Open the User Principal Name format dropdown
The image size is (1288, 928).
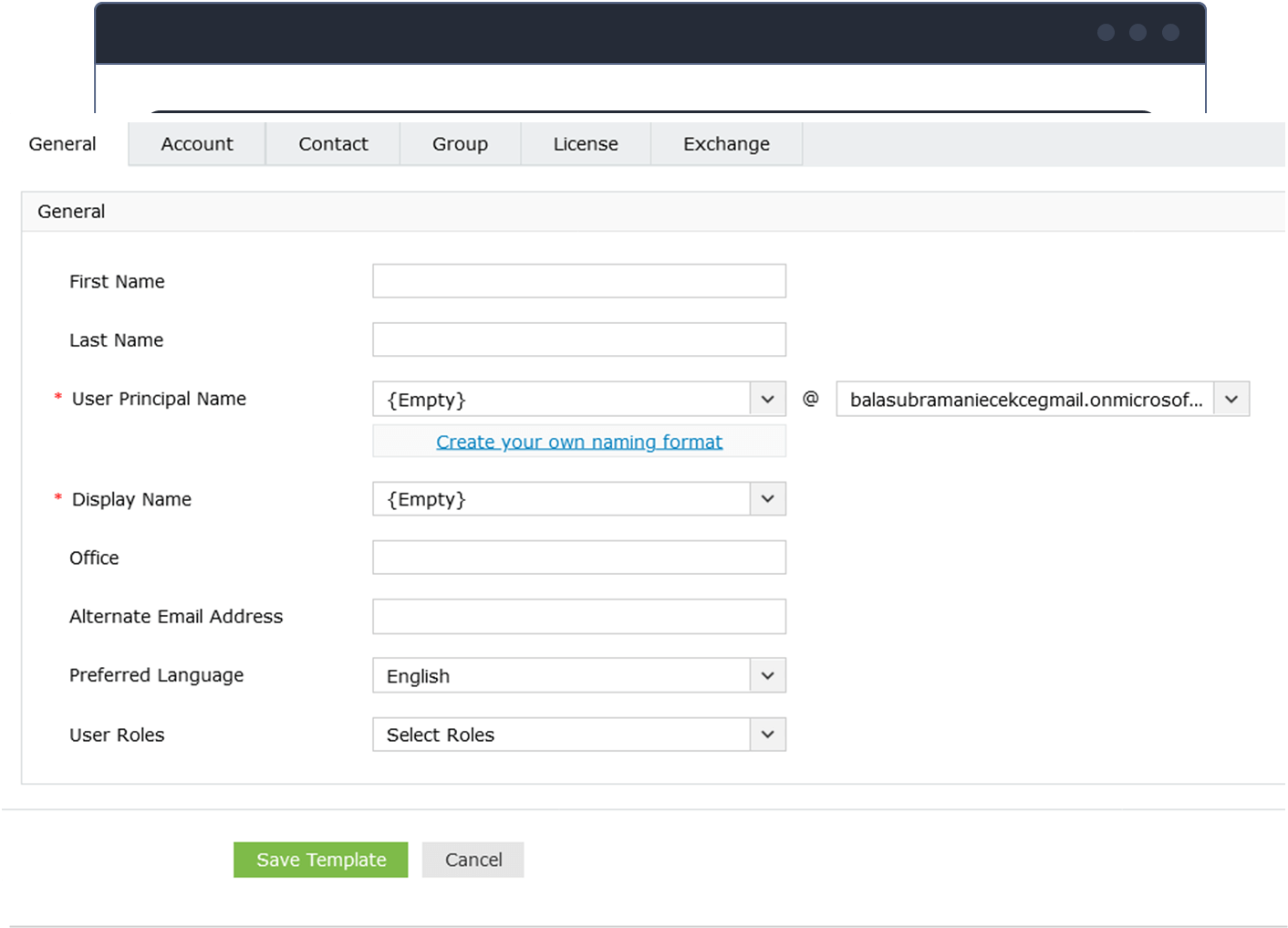pos(767,399)
